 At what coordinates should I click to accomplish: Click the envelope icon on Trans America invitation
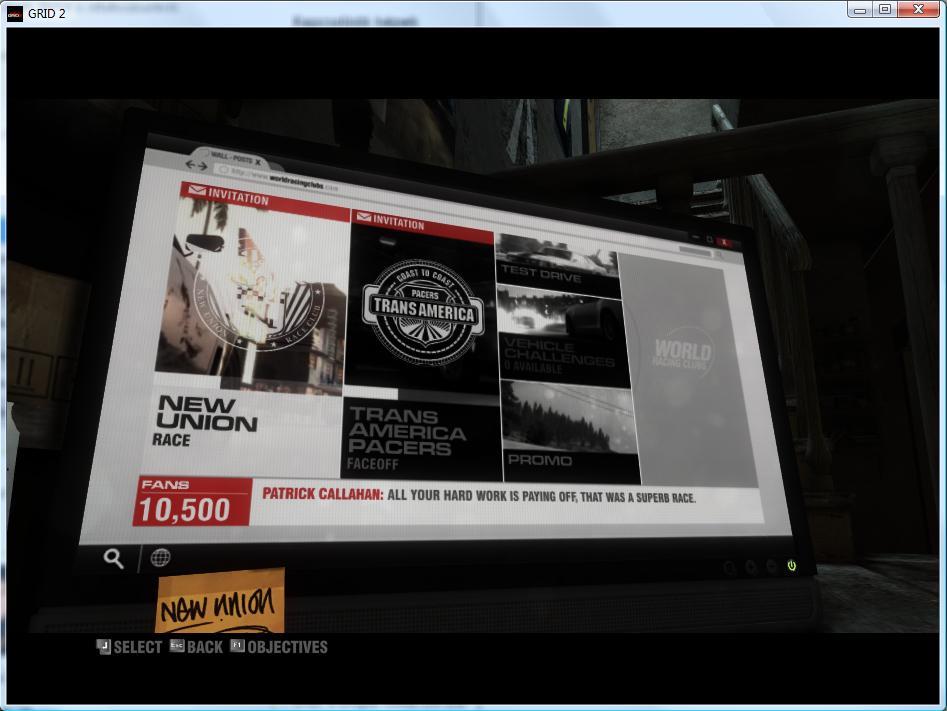point(364,217)
